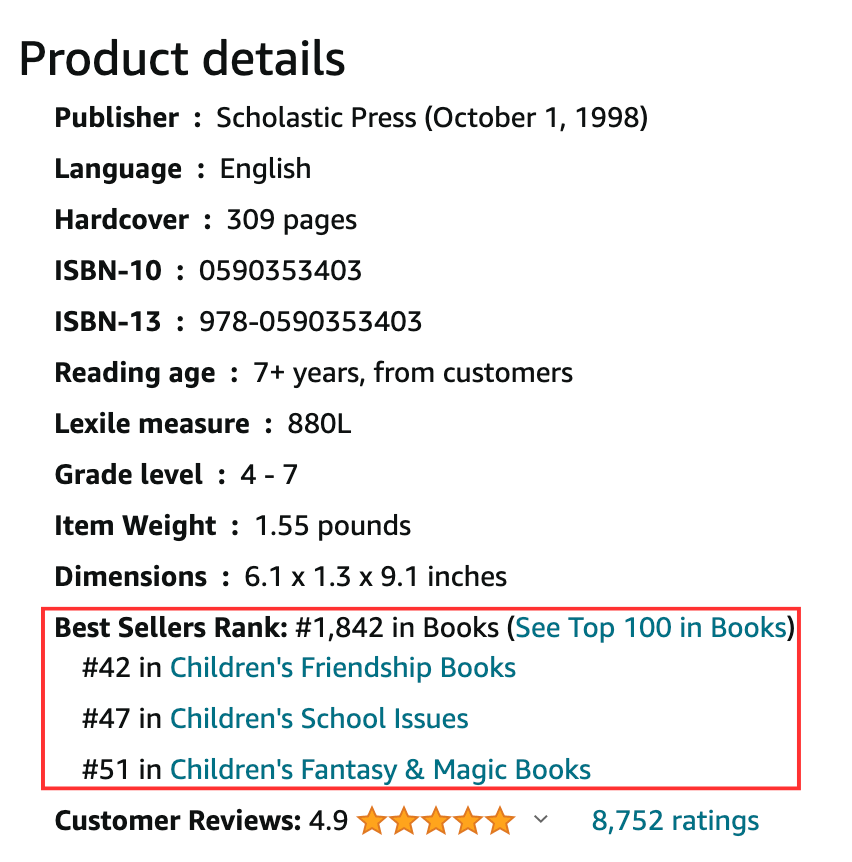
Task: Expand the rating breakdown chevron beside stars
Action: point(541,819)
